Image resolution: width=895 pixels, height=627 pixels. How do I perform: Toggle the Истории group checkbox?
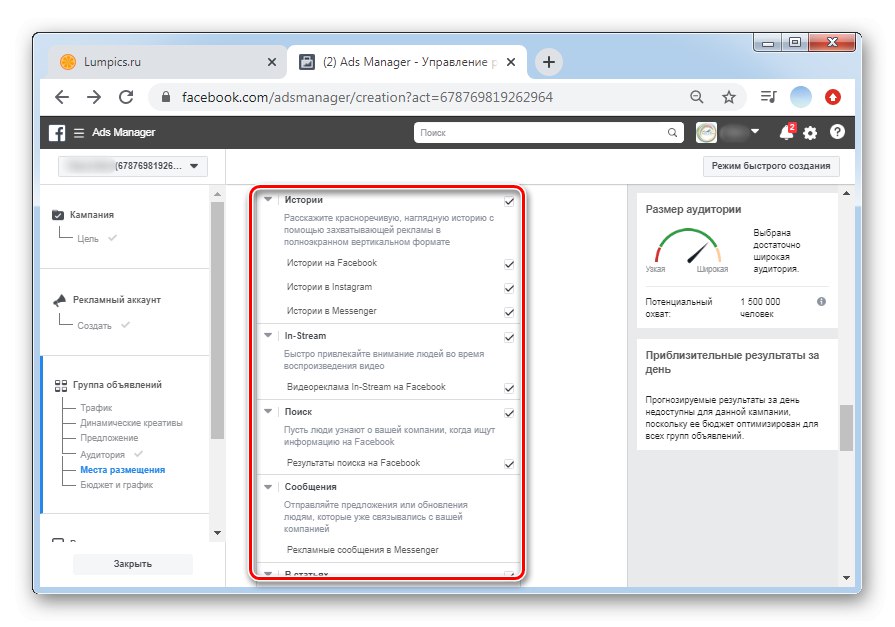509,201
